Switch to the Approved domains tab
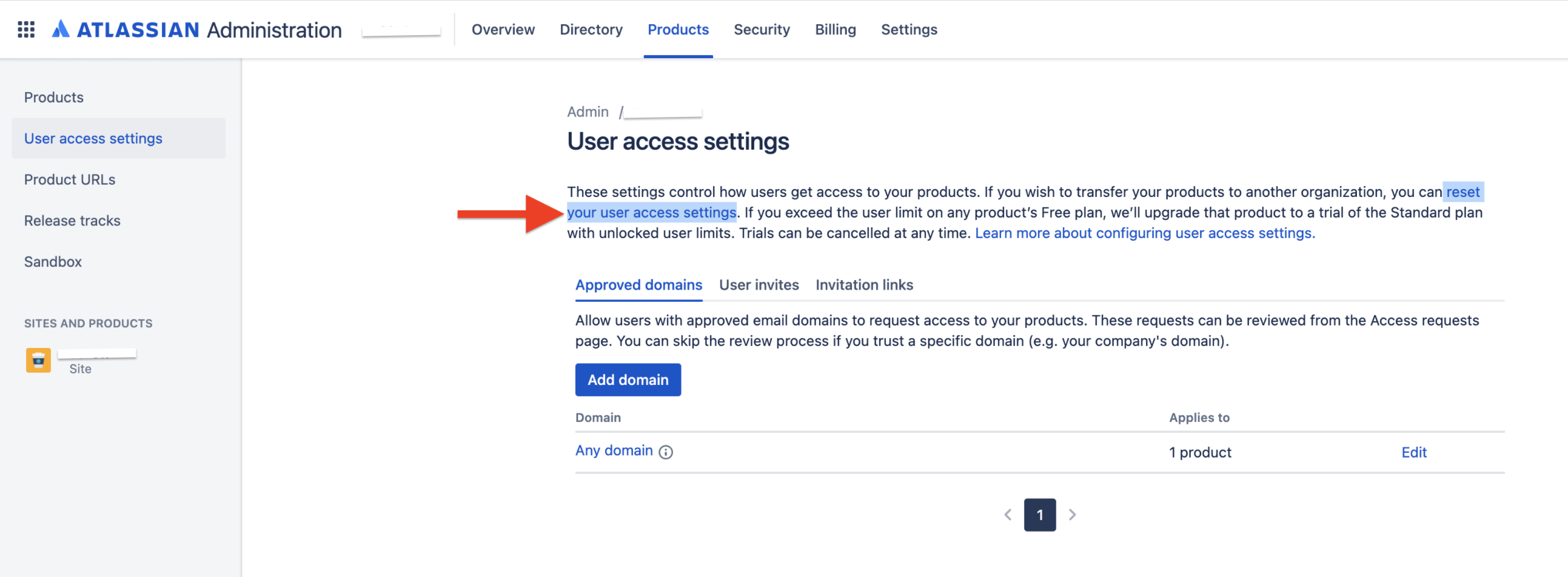The width and height of the screenshot is (1568, 577). pyautogui.click(x=638, y=285)
